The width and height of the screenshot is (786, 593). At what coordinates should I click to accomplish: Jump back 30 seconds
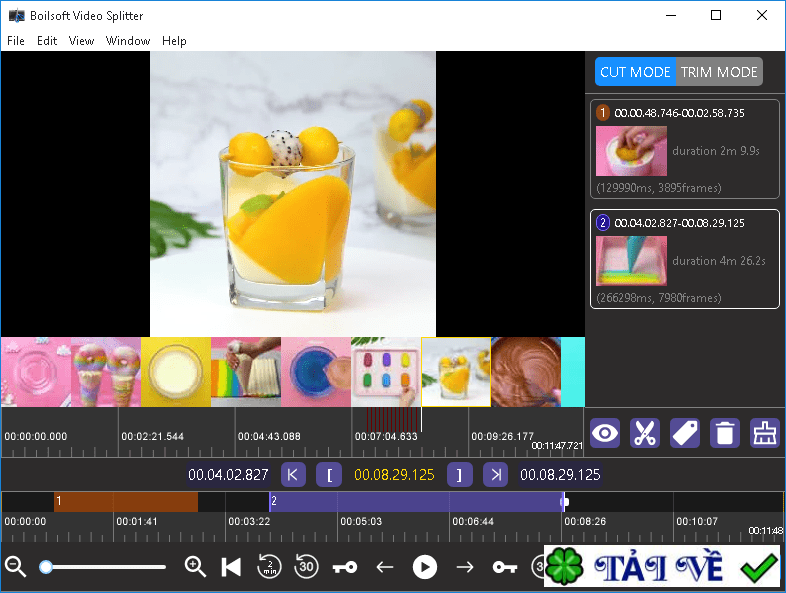(x=306, y=567)
